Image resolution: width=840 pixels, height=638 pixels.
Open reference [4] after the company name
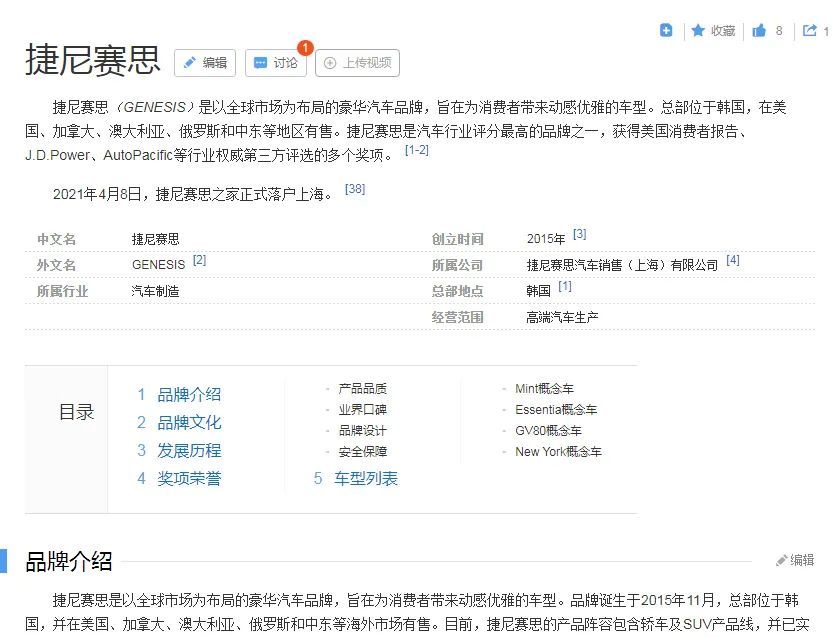[x=733, y=260]
